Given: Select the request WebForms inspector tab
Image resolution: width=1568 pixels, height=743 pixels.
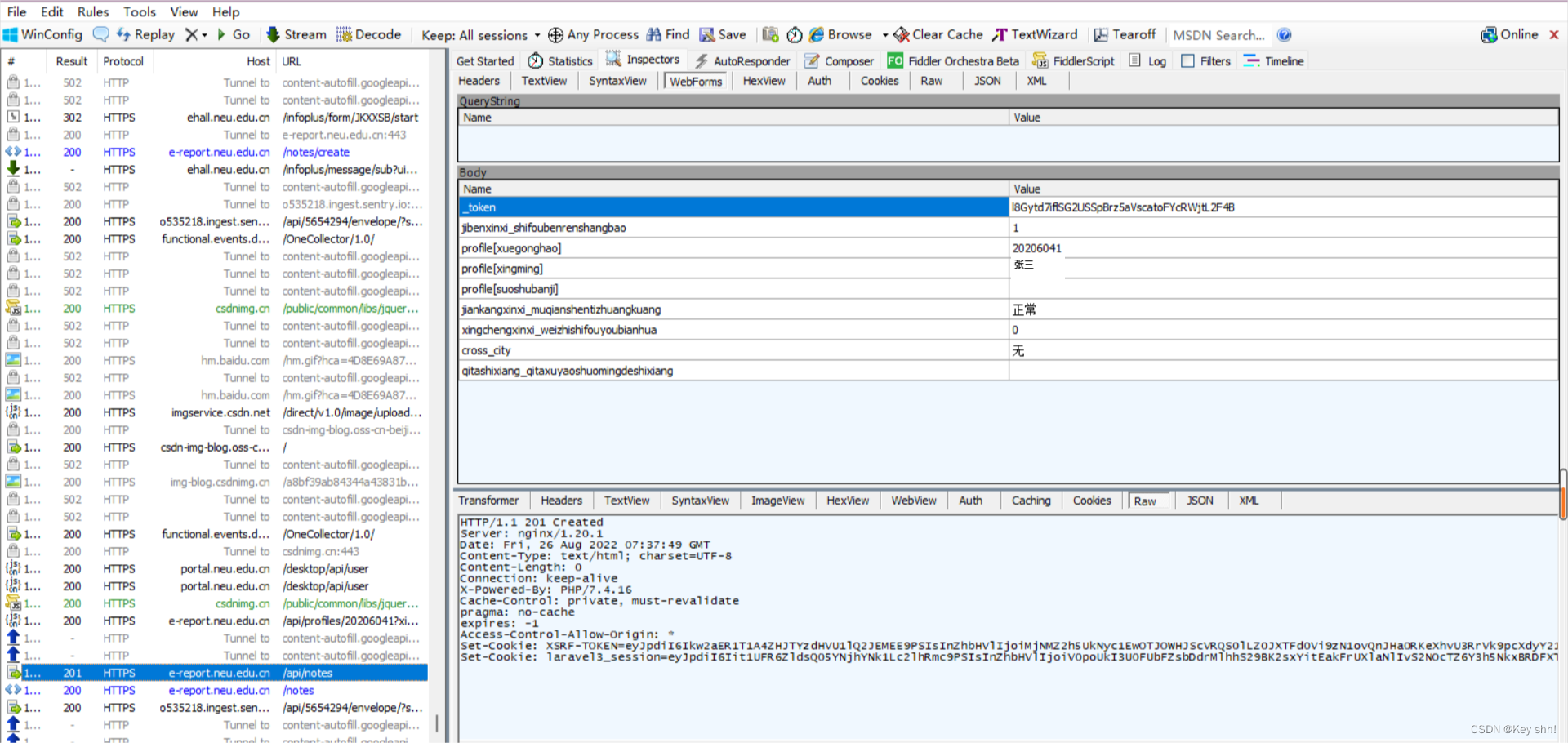Looking at the screenshot, I should (696, 82).
